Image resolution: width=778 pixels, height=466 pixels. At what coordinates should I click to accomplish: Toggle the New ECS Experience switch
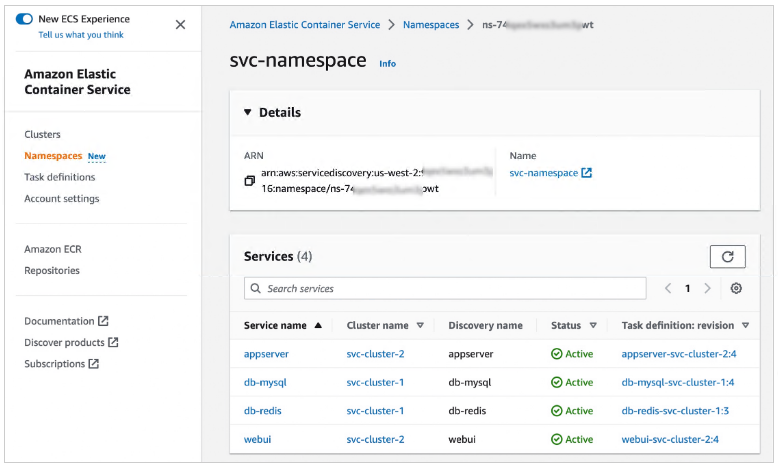[25, 19]
